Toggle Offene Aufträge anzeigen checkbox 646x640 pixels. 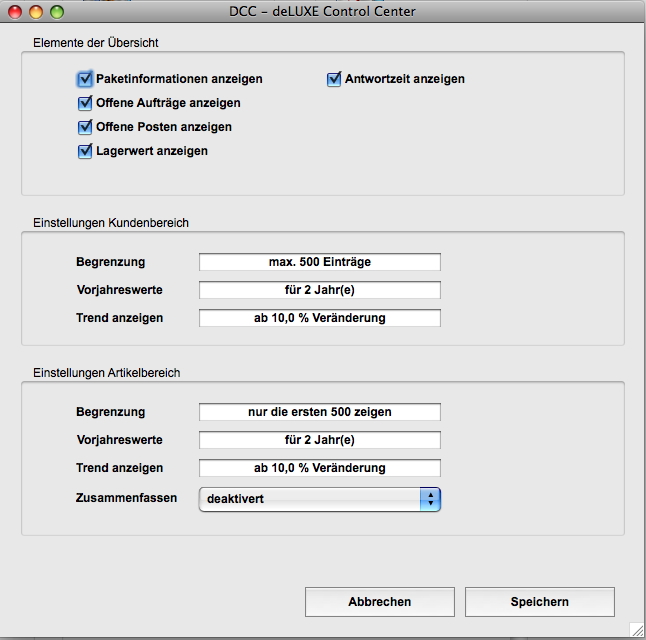click(85, 103)
